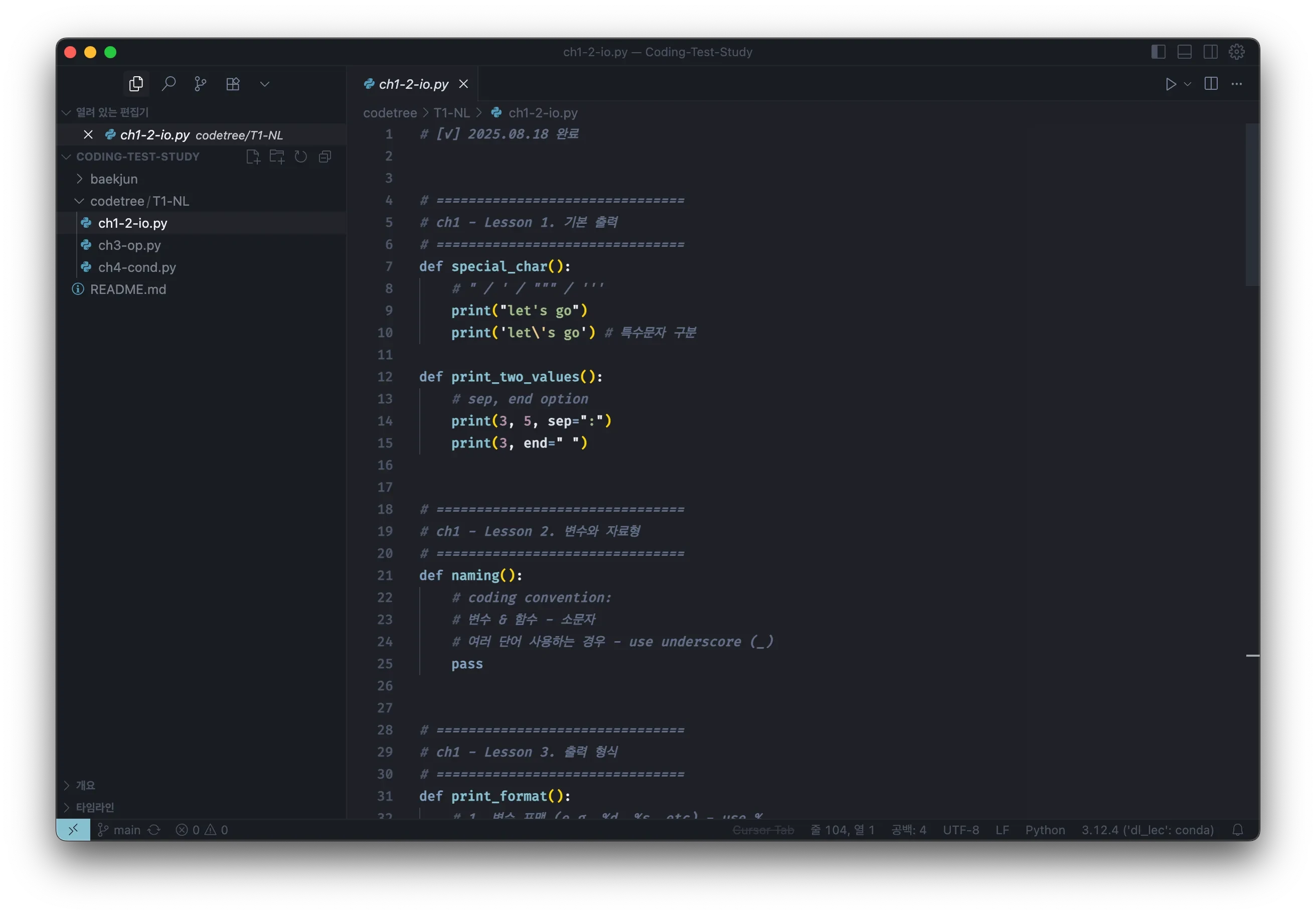Viewport: 1316px width, 915px height.
Task: Close the ch1-2-io.py editor tab
Action: pyautogui.click(x=464, y=84)
